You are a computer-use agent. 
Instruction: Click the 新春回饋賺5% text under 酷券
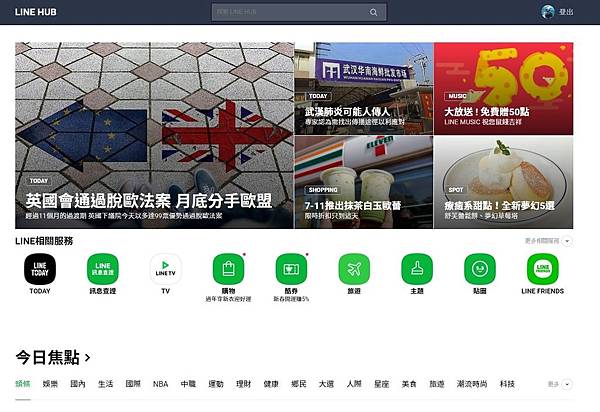[291, 299]
